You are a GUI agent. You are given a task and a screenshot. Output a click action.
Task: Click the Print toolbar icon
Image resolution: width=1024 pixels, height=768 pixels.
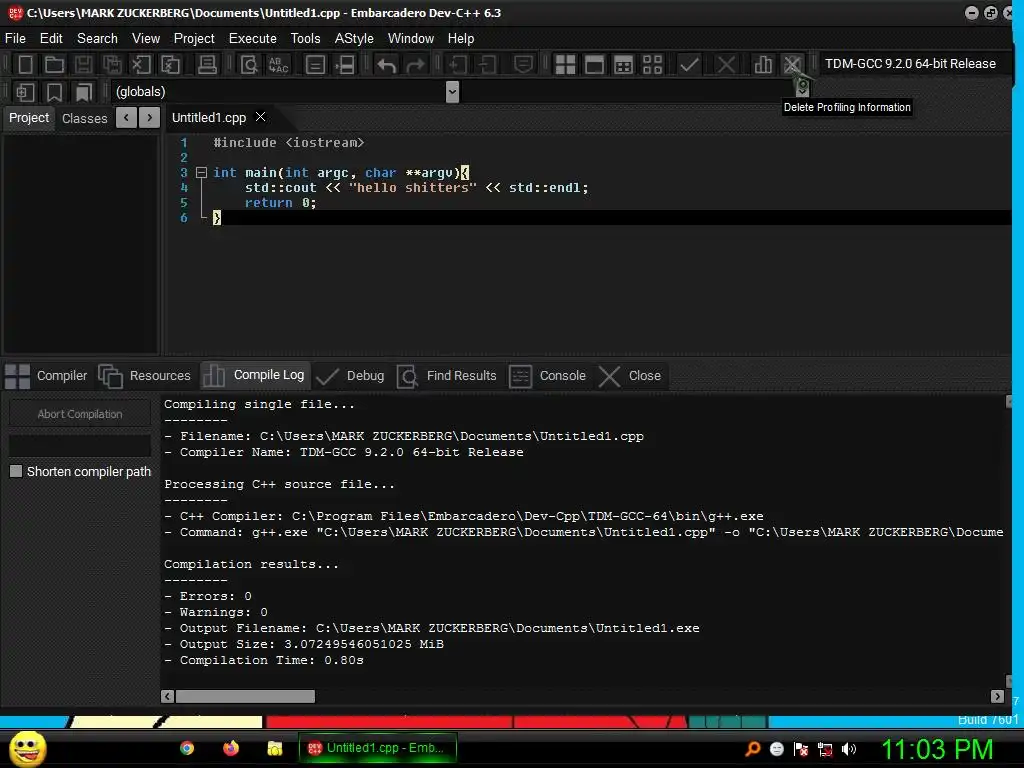coord(207,64)
